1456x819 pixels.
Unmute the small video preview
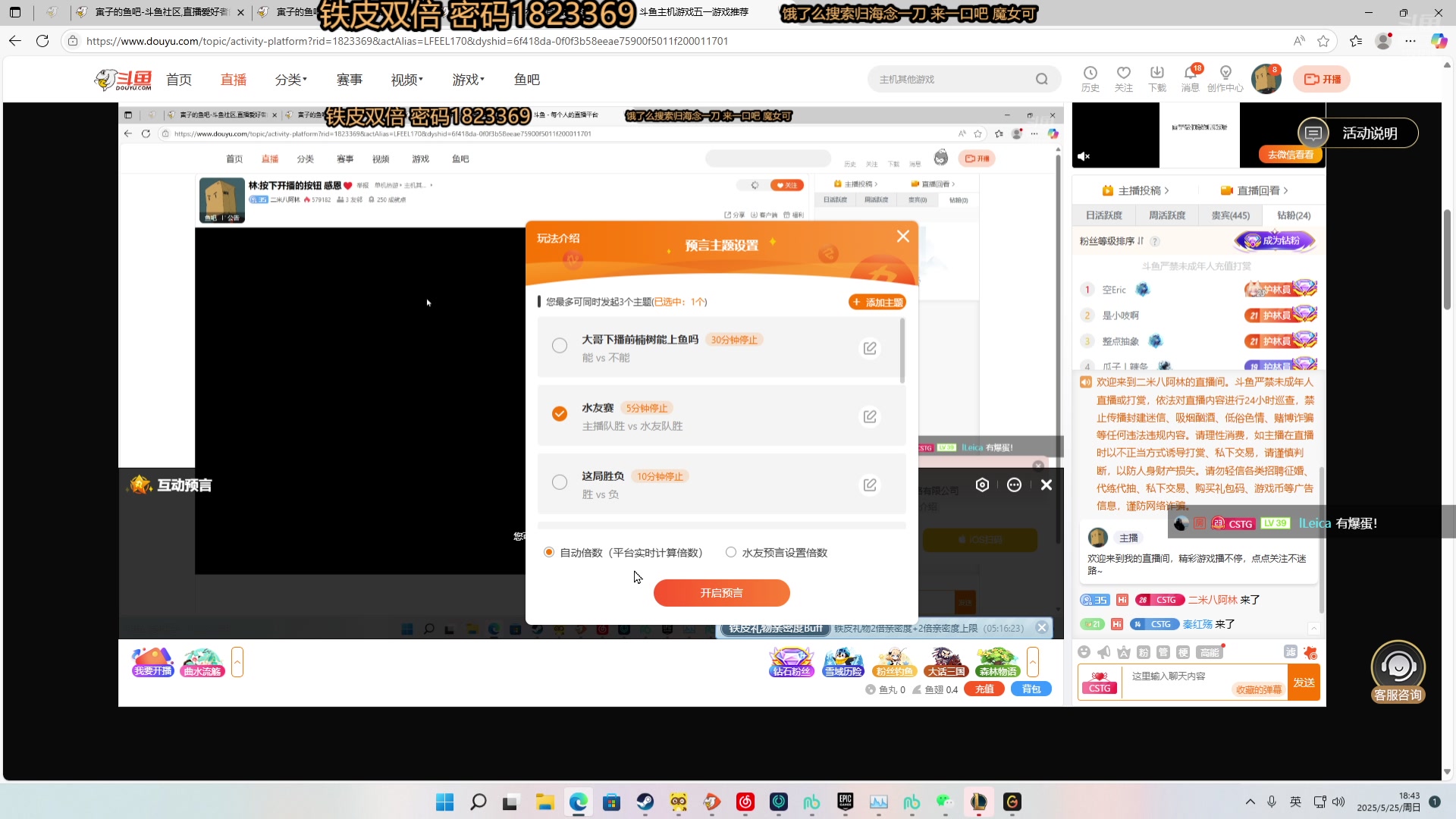point(1084,157)
